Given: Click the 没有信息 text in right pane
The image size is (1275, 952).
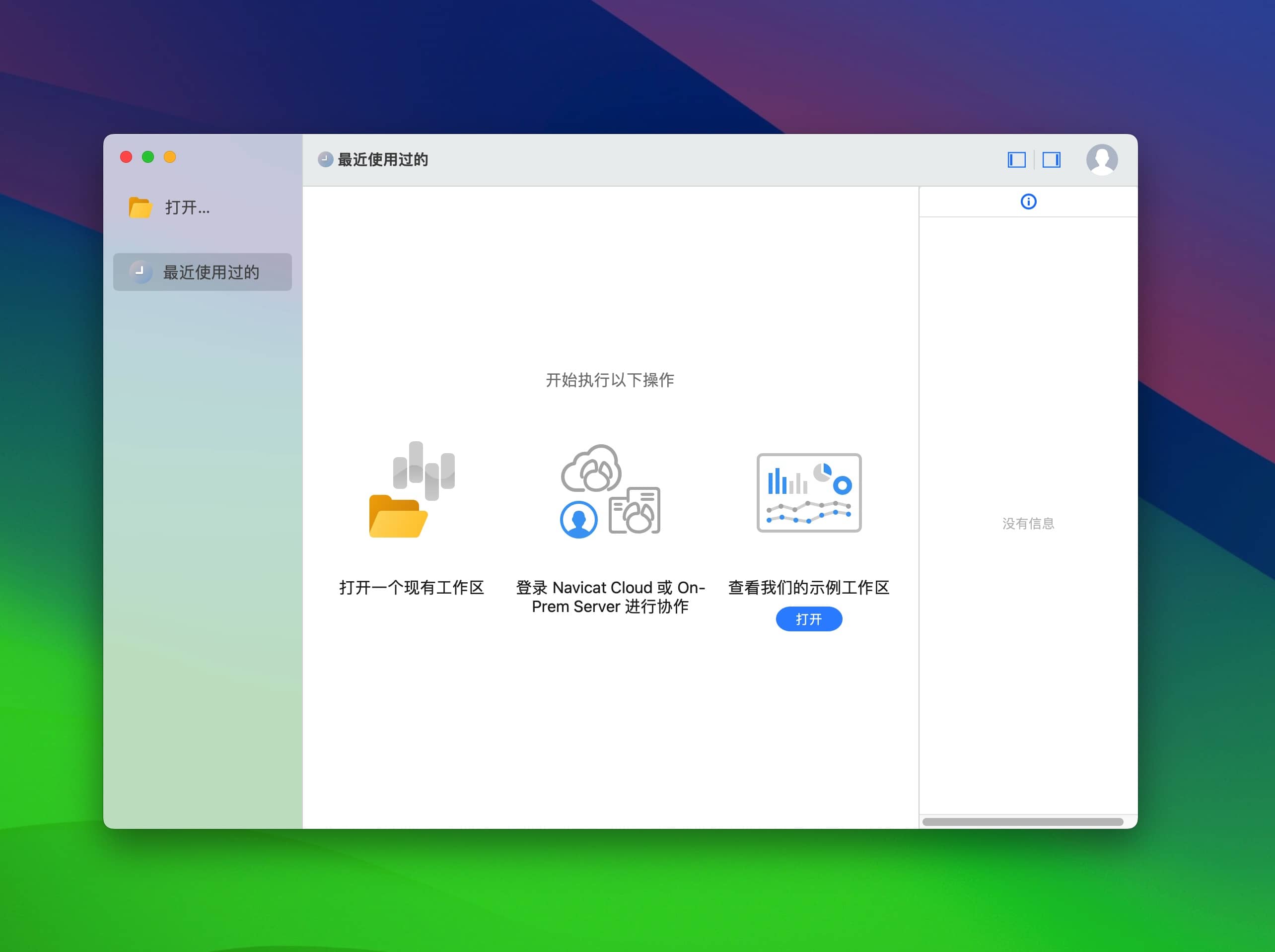Looking at the screenshot, I should (1028, 523).
